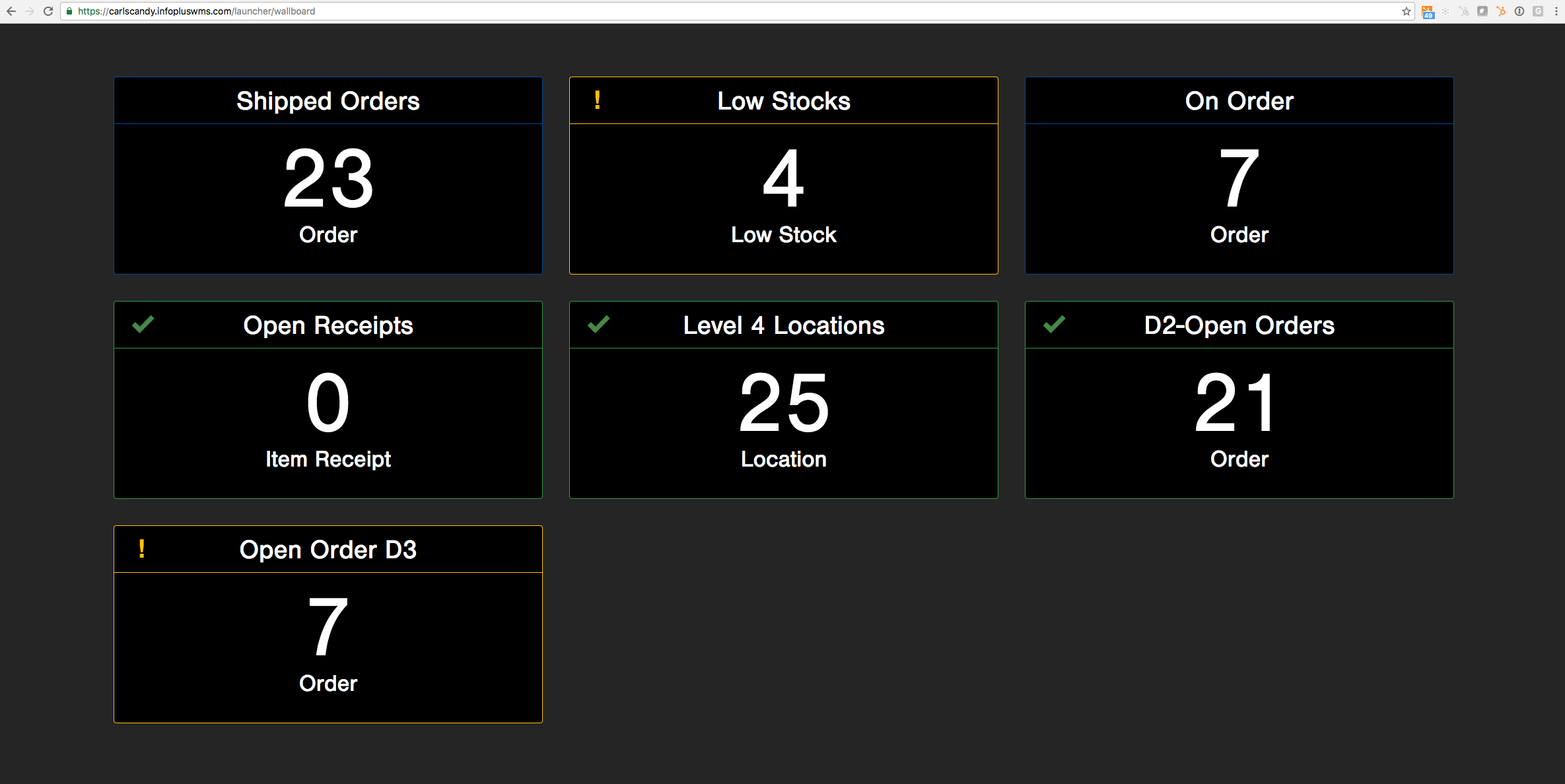
Task: Open the Shipped Orders tile heading
Action: [x=328, y=101]
